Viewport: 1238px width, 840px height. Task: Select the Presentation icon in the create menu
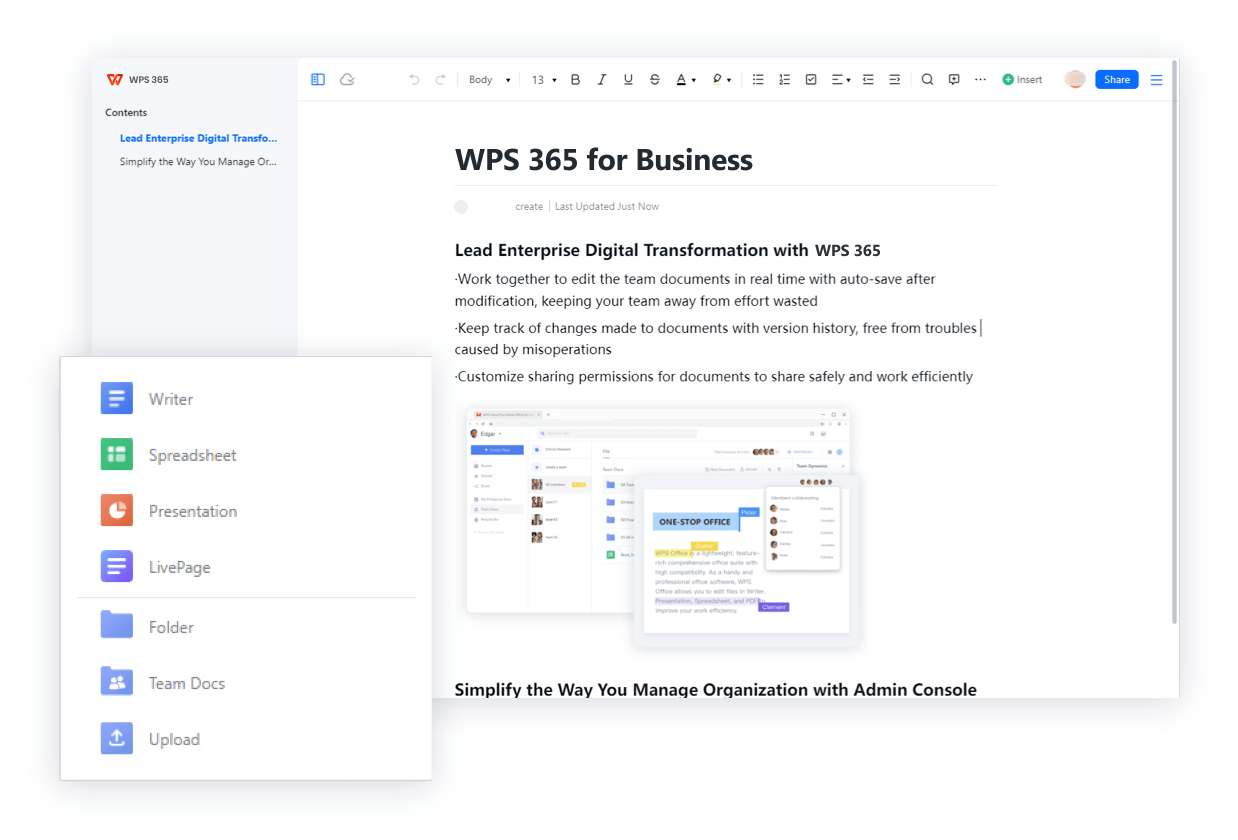(x=116, y=511)
